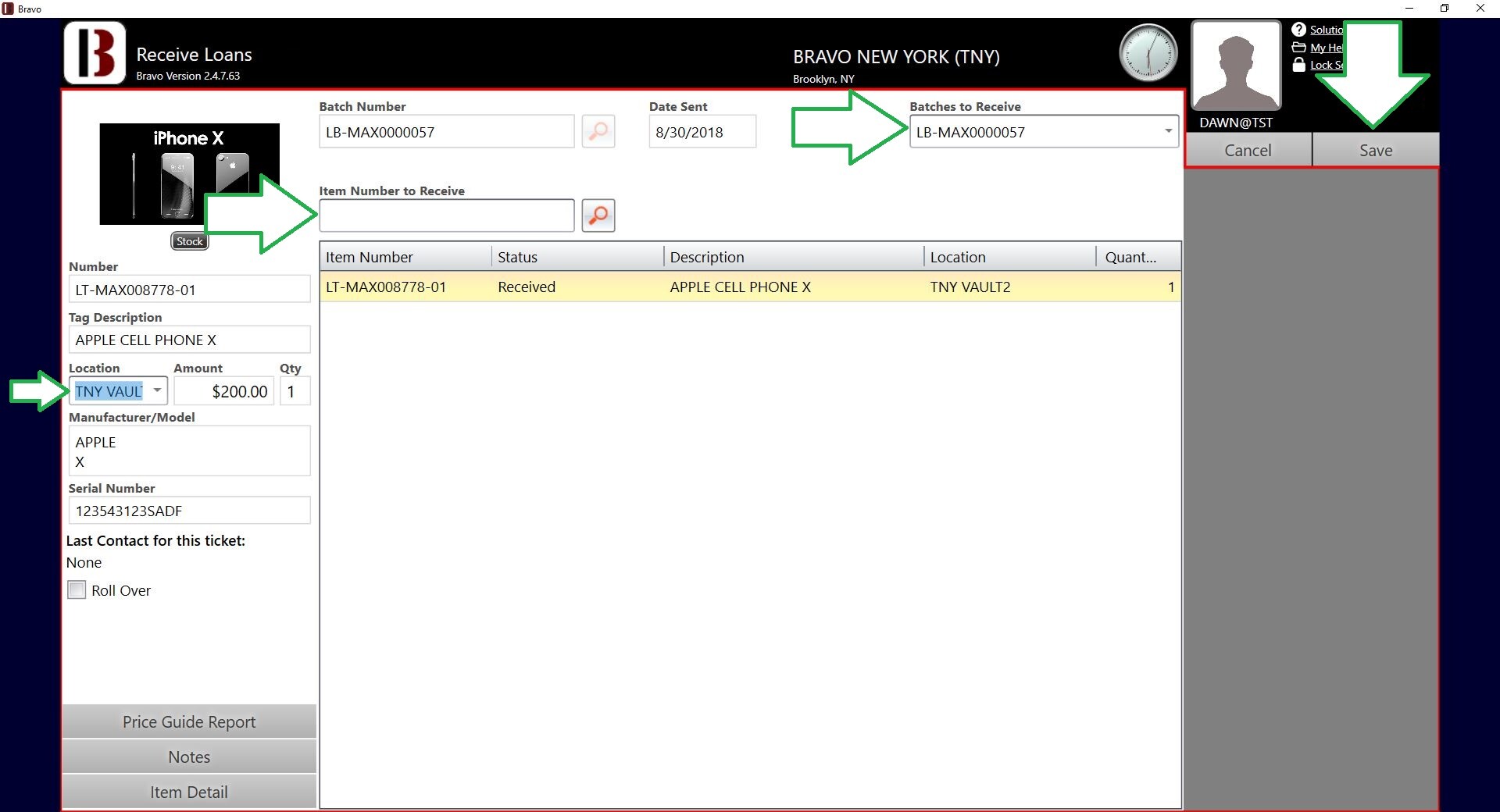
Task: Open the Notes panel button
Action: [x=189, y=757]
